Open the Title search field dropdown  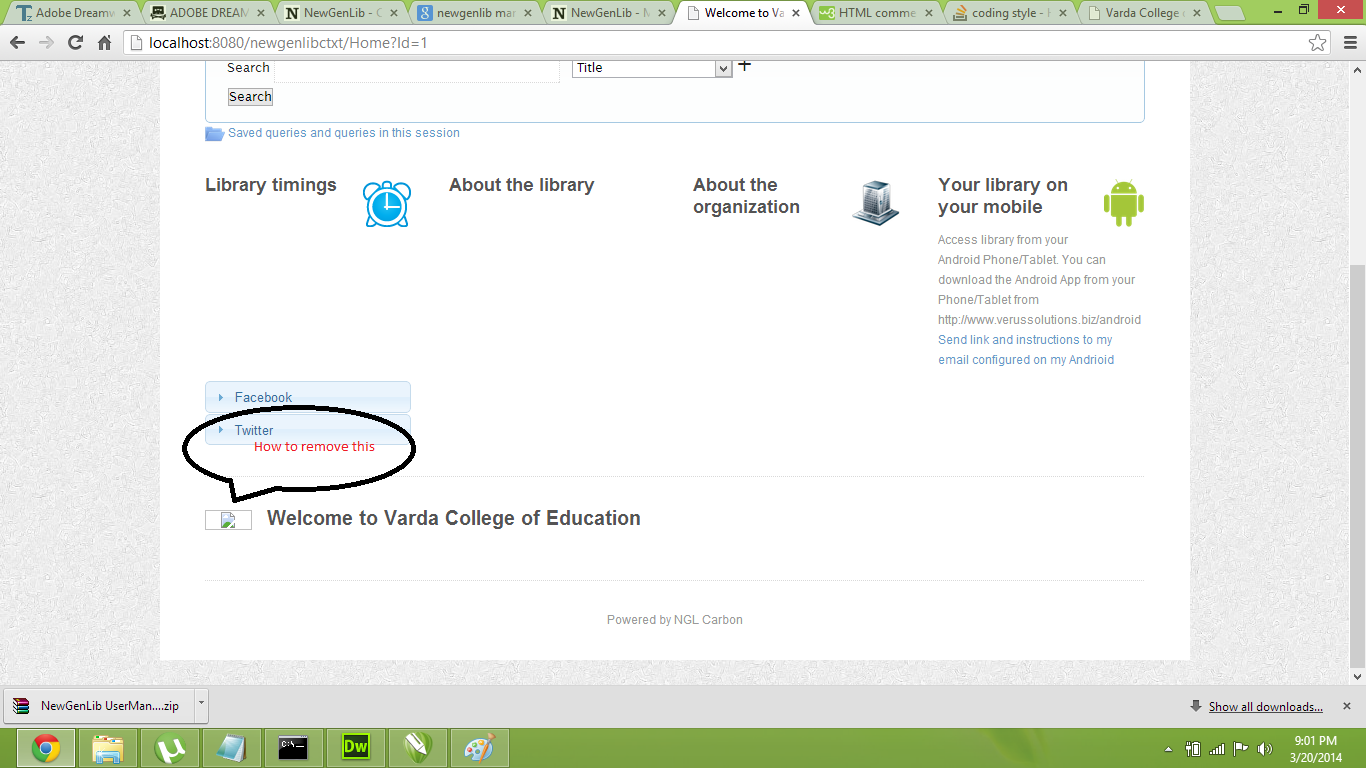tap(652, 68)
